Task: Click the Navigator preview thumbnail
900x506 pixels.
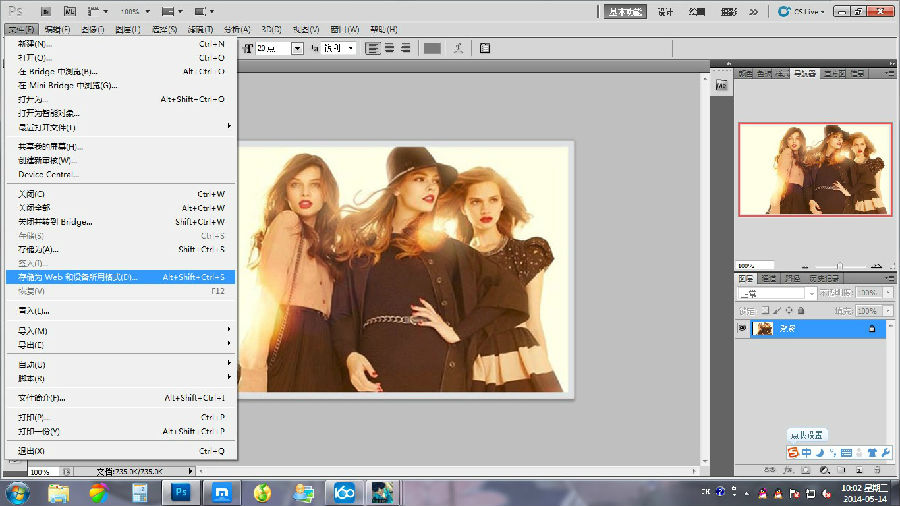Action: (815, 169)
